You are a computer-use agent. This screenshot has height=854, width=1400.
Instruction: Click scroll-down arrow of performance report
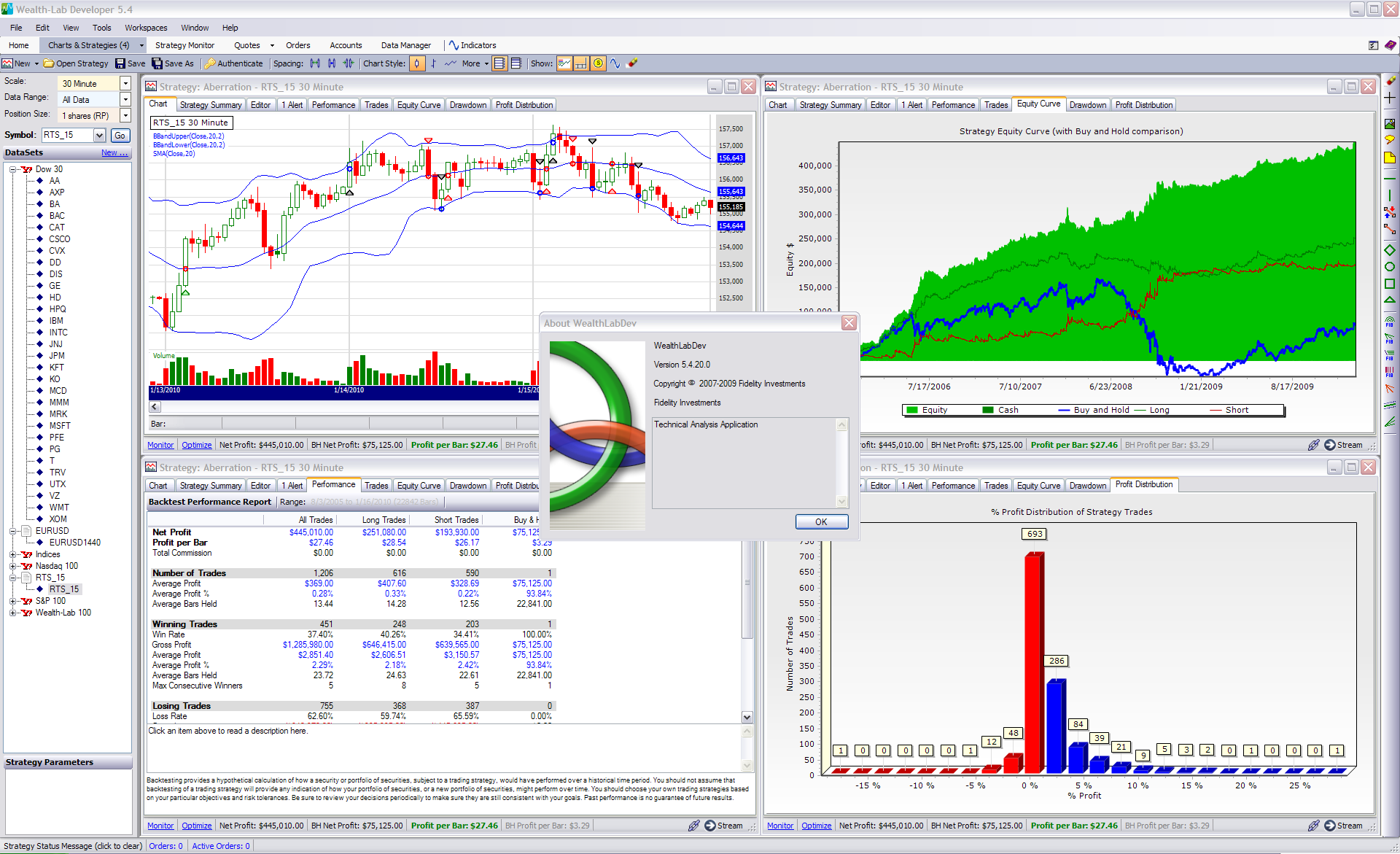[747, 718]
